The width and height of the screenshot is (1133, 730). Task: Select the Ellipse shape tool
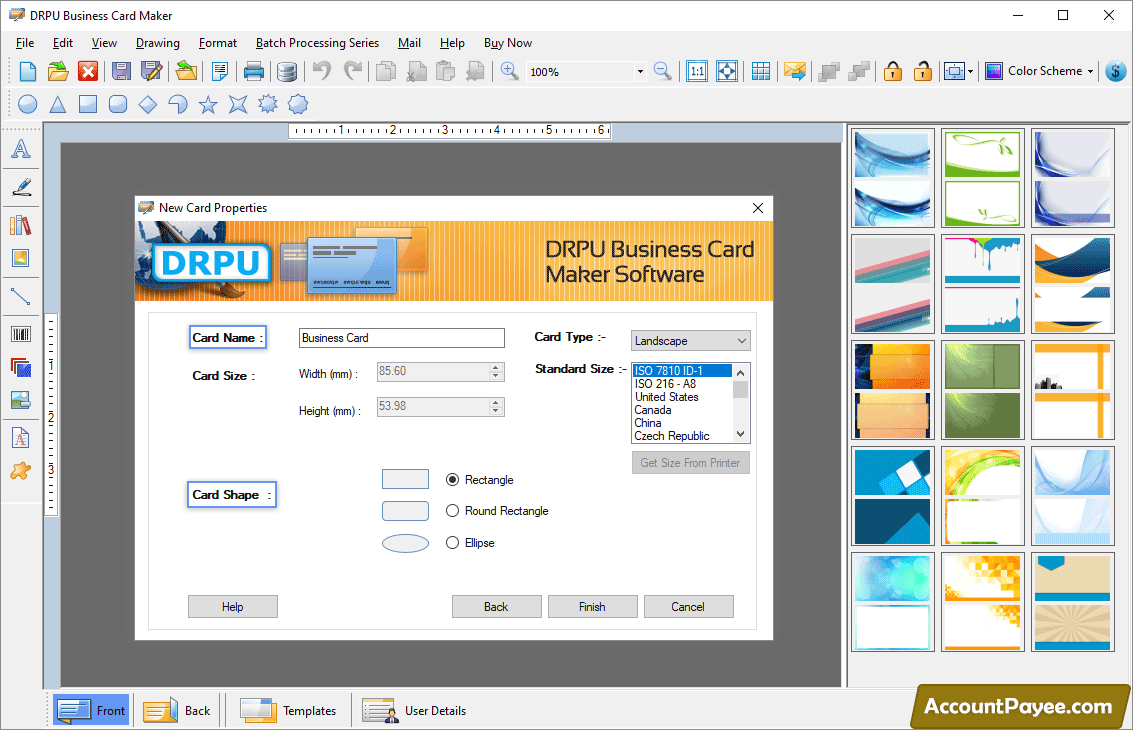pyautogui.click(x=27, y=104)
